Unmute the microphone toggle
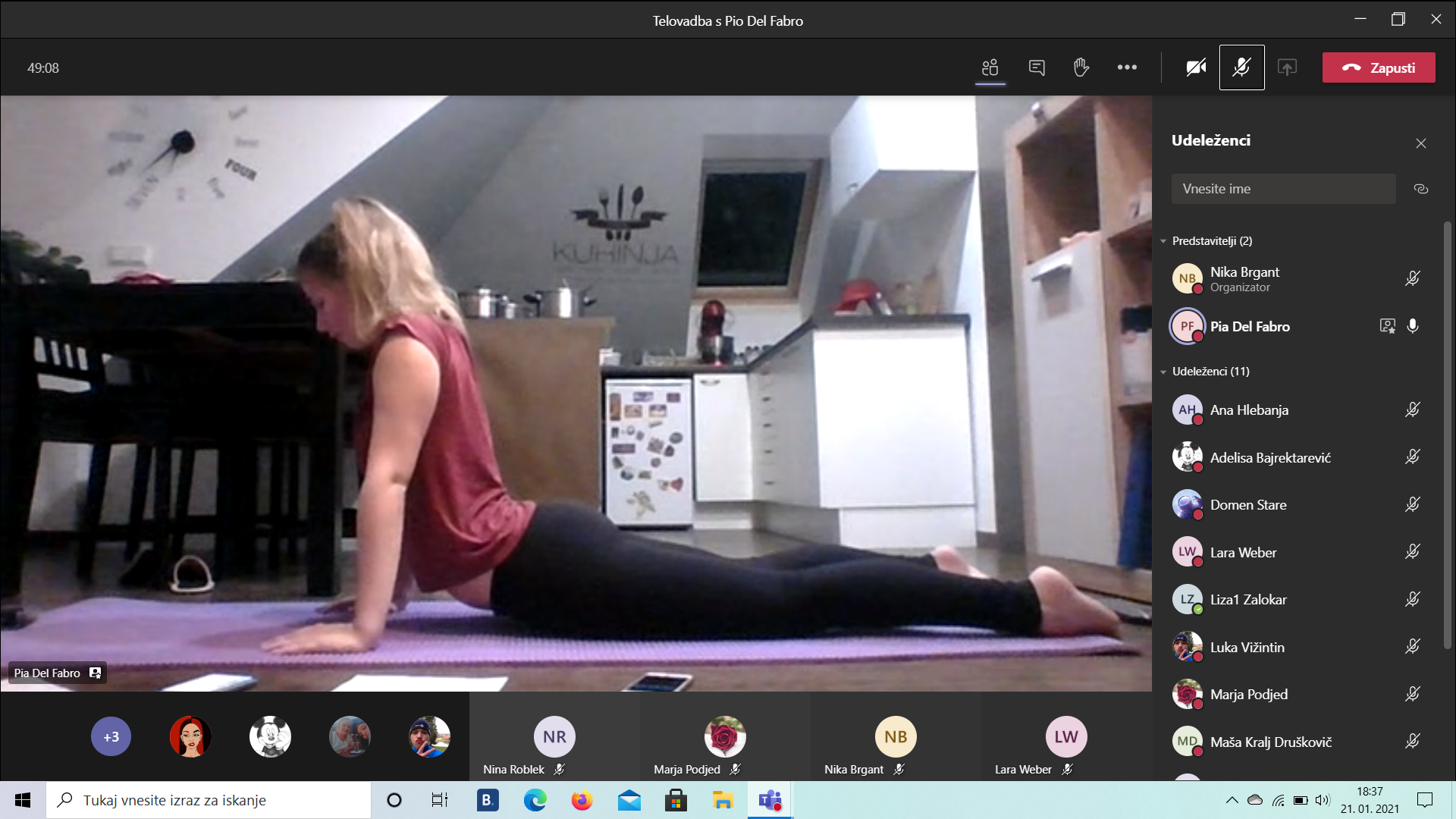 [1241, 67]
